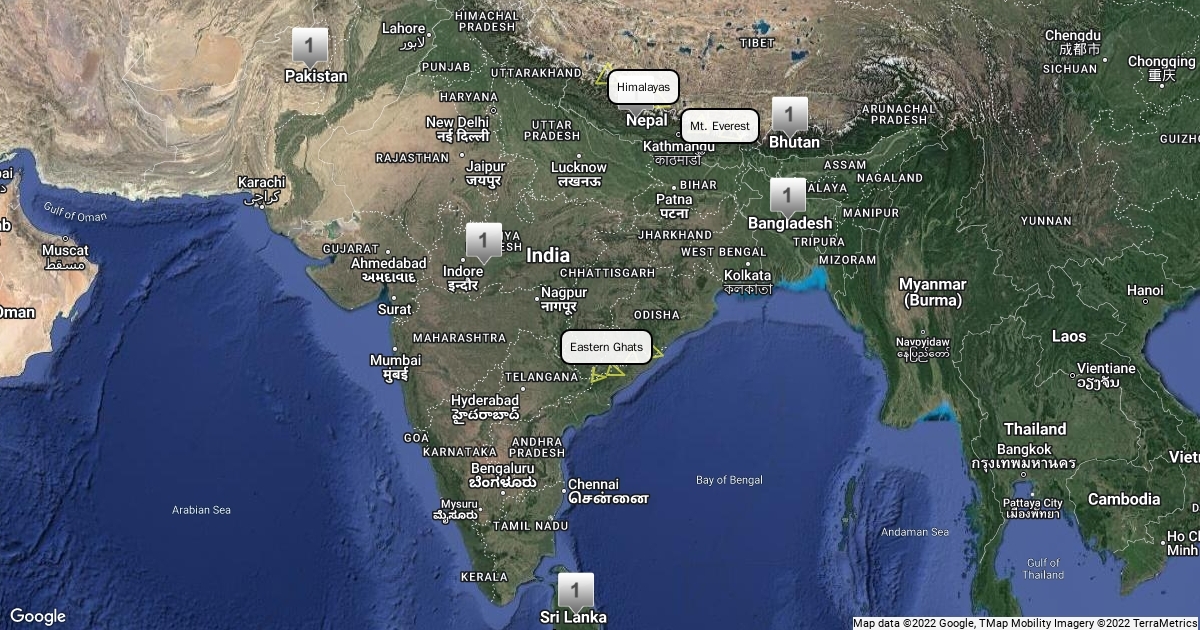Image resolution: width=1200 pixels, height=630 pixels.
Task: Click the Kerala state label
Action: (484, 577)
